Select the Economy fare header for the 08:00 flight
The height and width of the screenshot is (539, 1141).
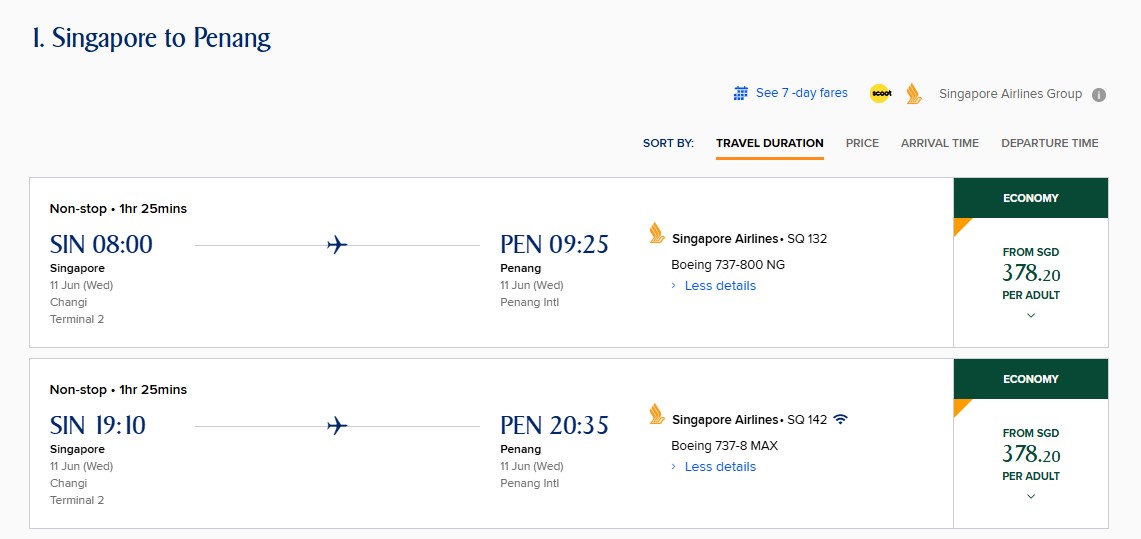(x=1030, y=198)
